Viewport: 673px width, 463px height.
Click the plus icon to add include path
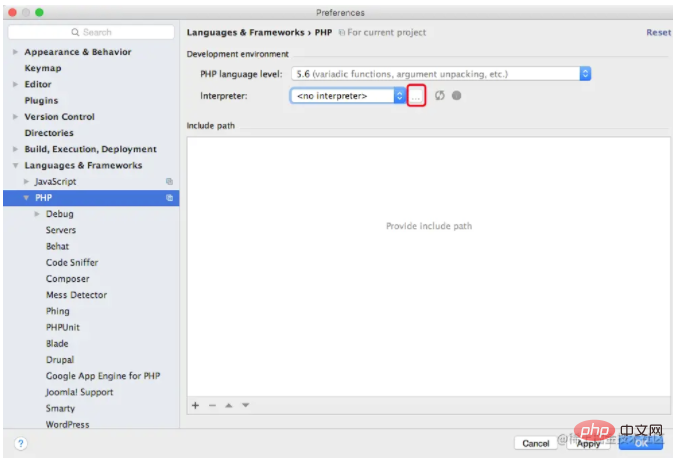pyautogui.click(x=196, y=405)
